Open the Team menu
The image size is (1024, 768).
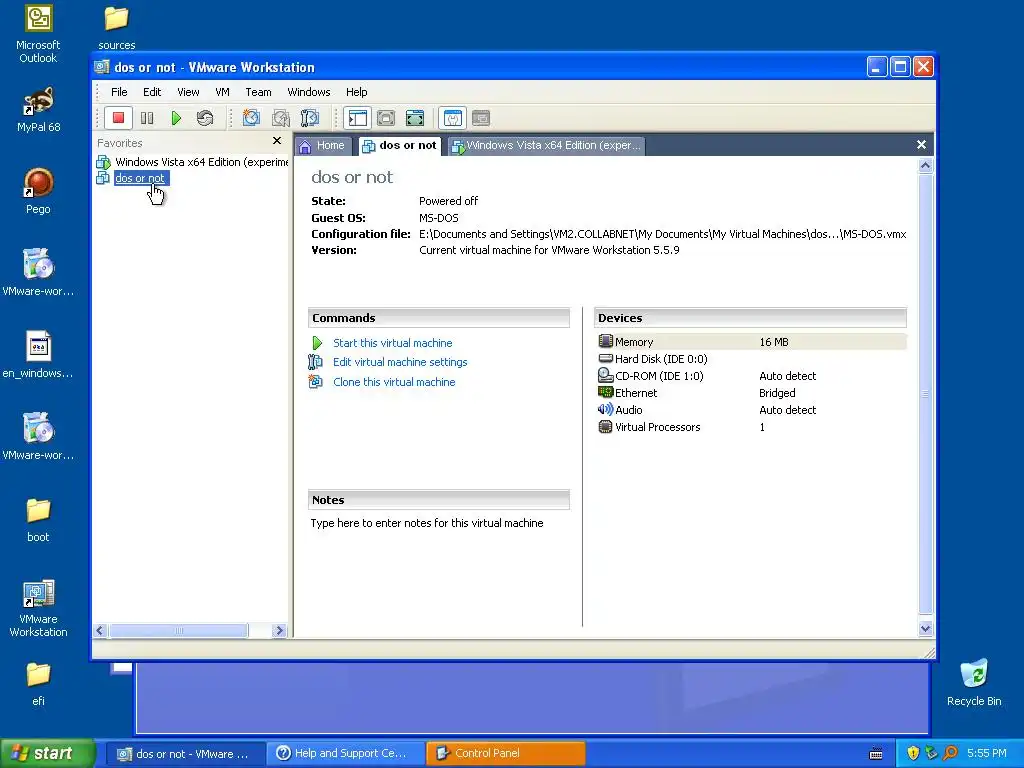coord(258,92)
